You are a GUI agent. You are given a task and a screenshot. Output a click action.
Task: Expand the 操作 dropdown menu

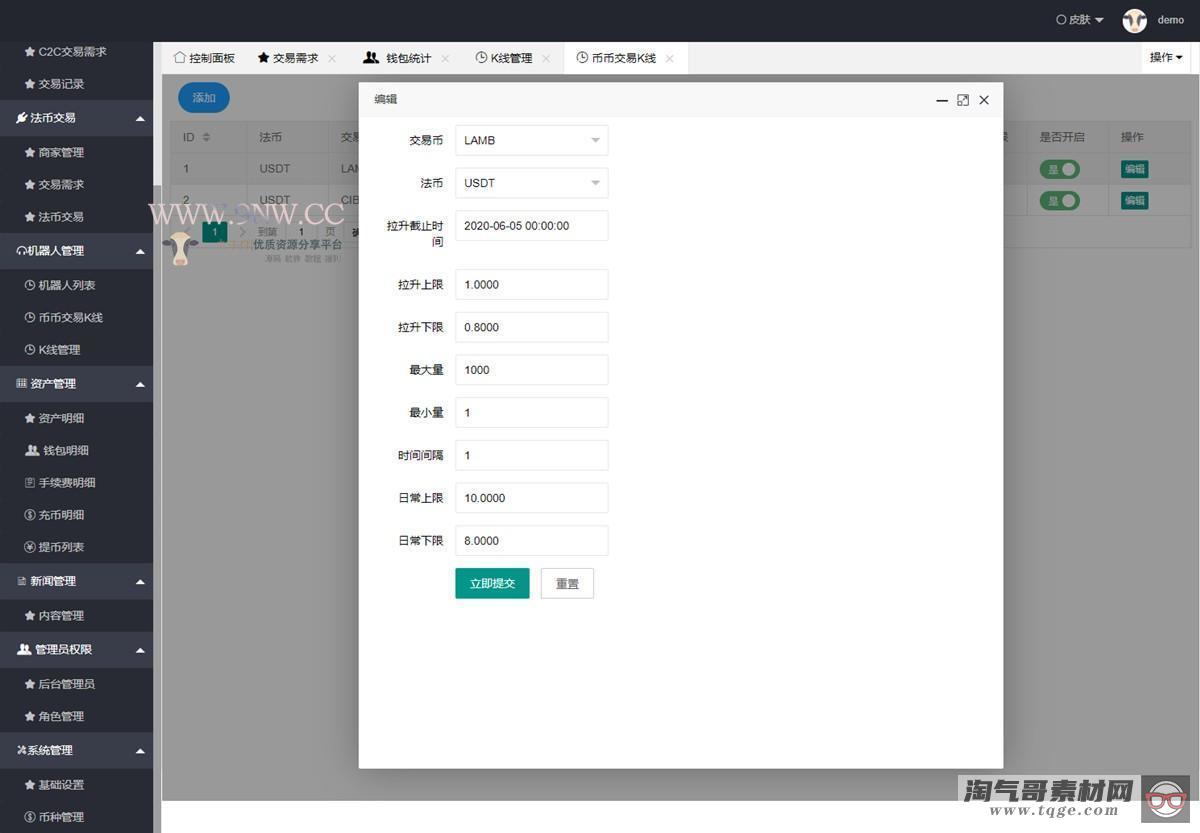1165,58
